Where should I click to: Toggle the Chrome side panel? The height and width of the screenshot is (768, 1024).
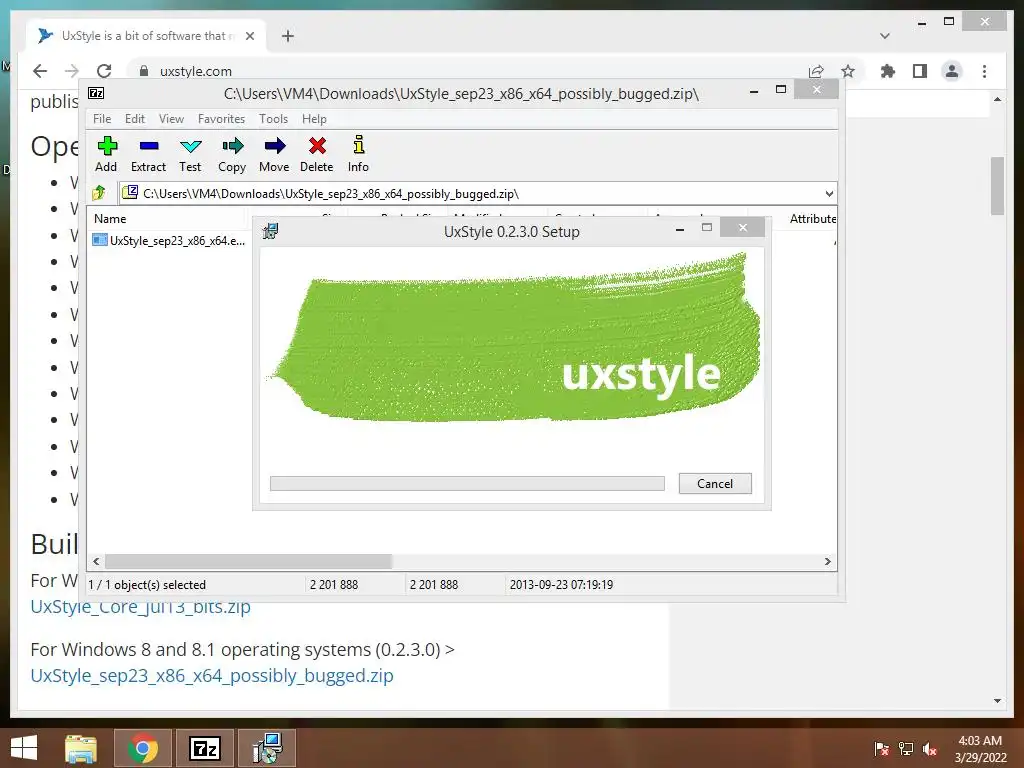[x=920, y=71]
